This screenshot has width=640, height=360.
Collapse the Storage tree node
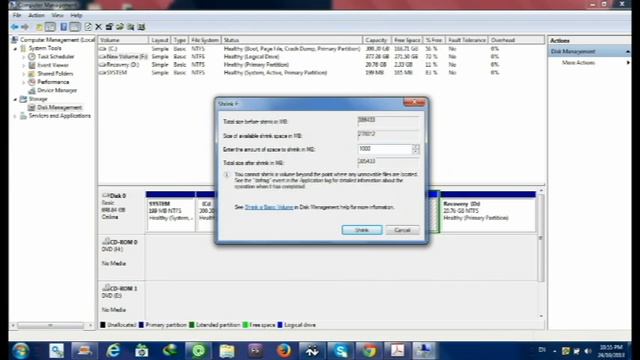click(16, 99)
